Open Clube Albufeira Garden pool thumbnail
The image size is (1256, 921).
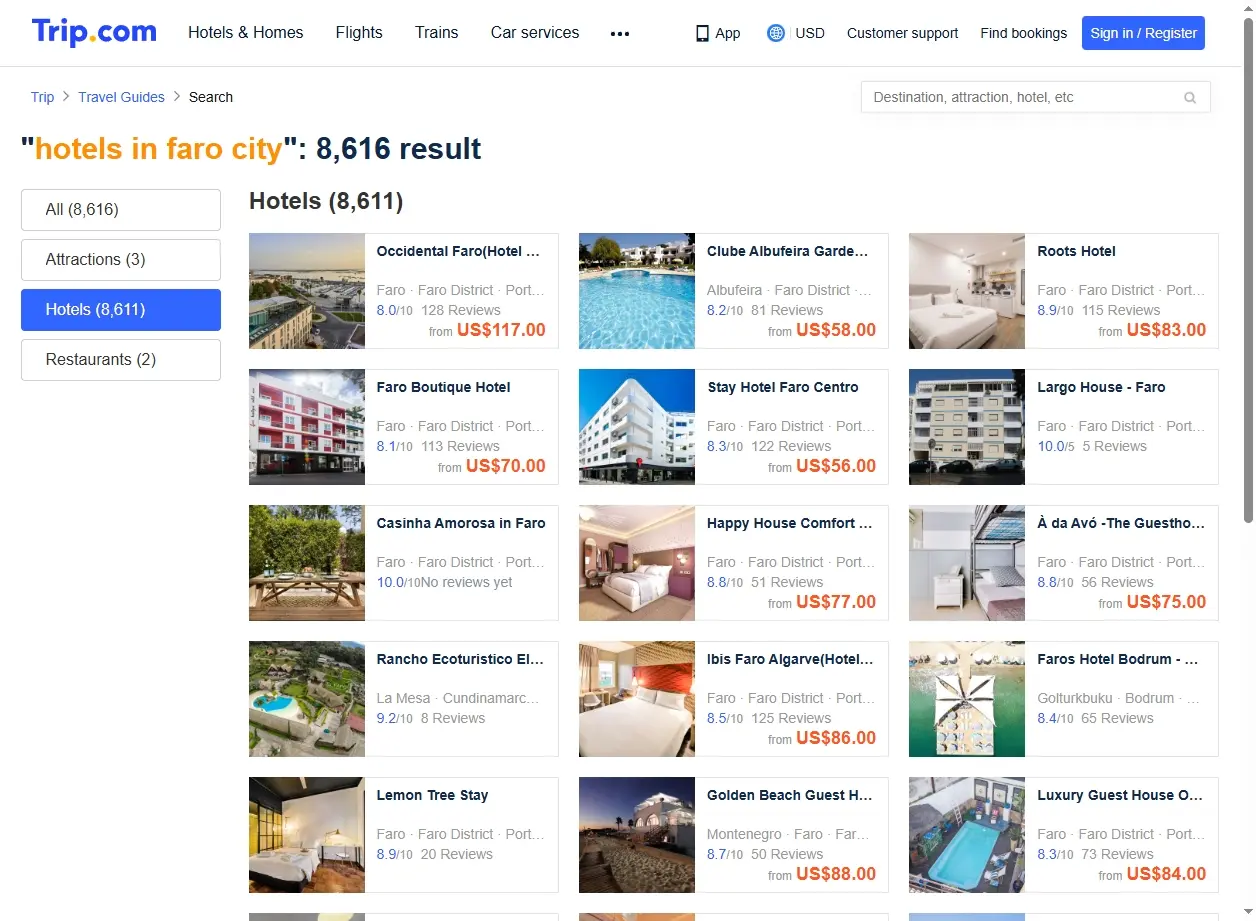click(x=637, y=291)
